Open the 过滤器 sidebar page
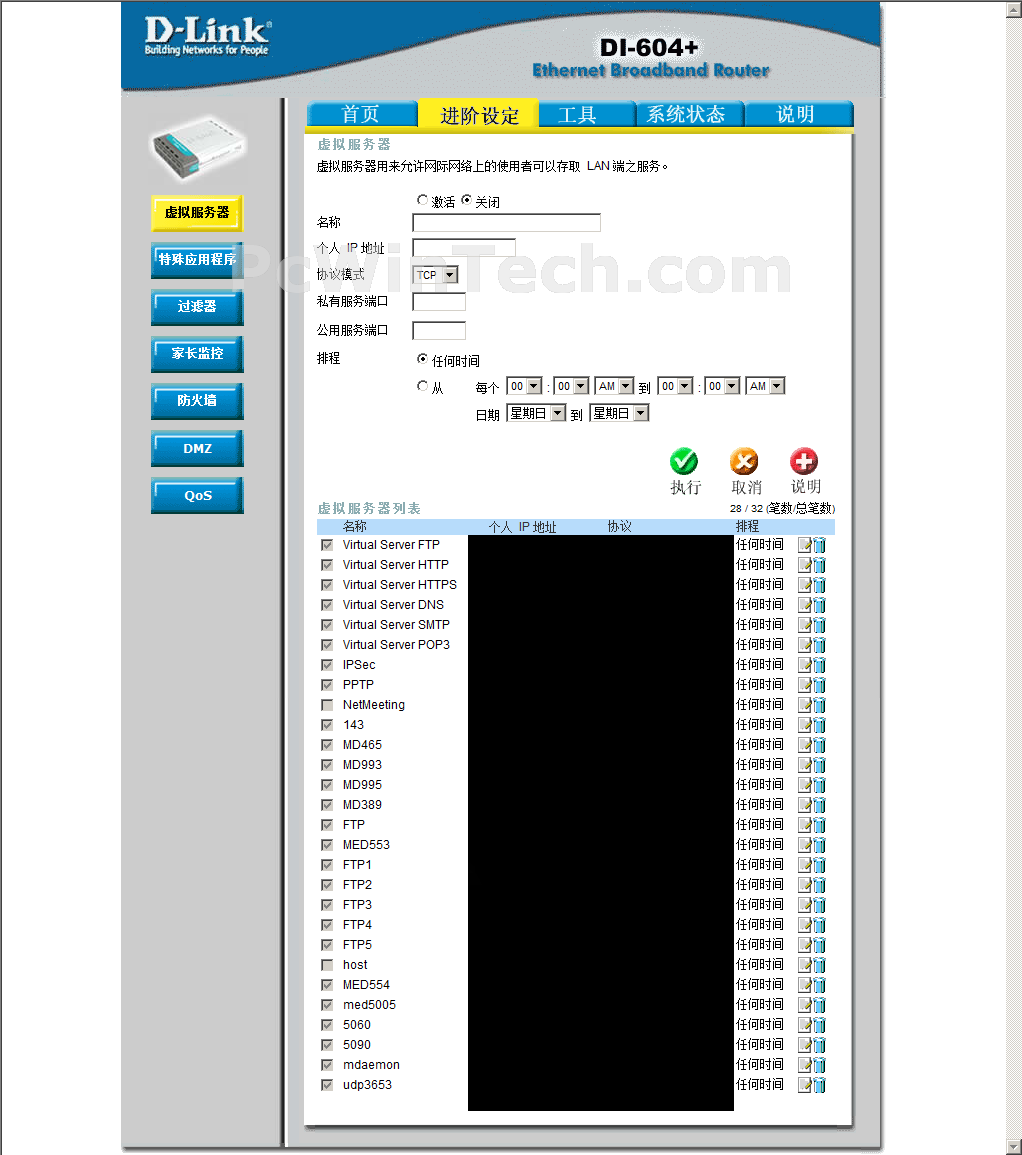Viewport: 1022px width, 1155px height. pyautogui.click(x=197, y=307)
